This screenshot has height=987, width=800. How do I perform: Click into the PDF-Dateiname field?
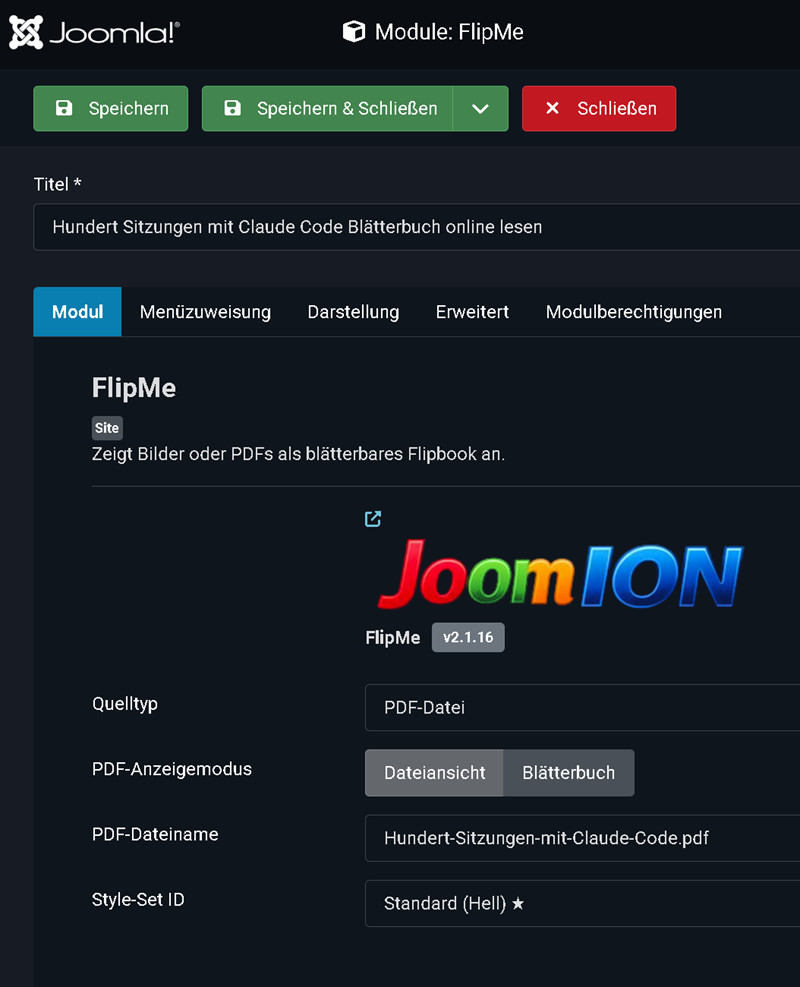tap(582, 838)
